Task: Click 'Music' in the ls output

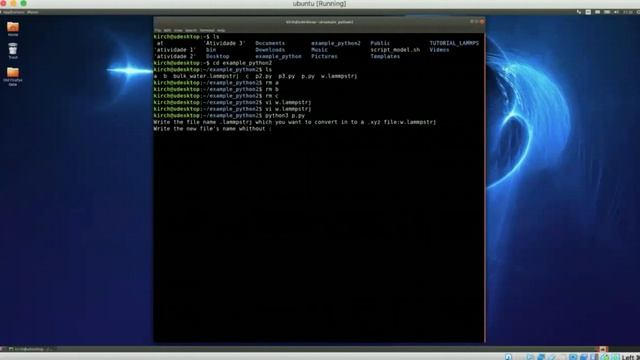Action: 320,50
